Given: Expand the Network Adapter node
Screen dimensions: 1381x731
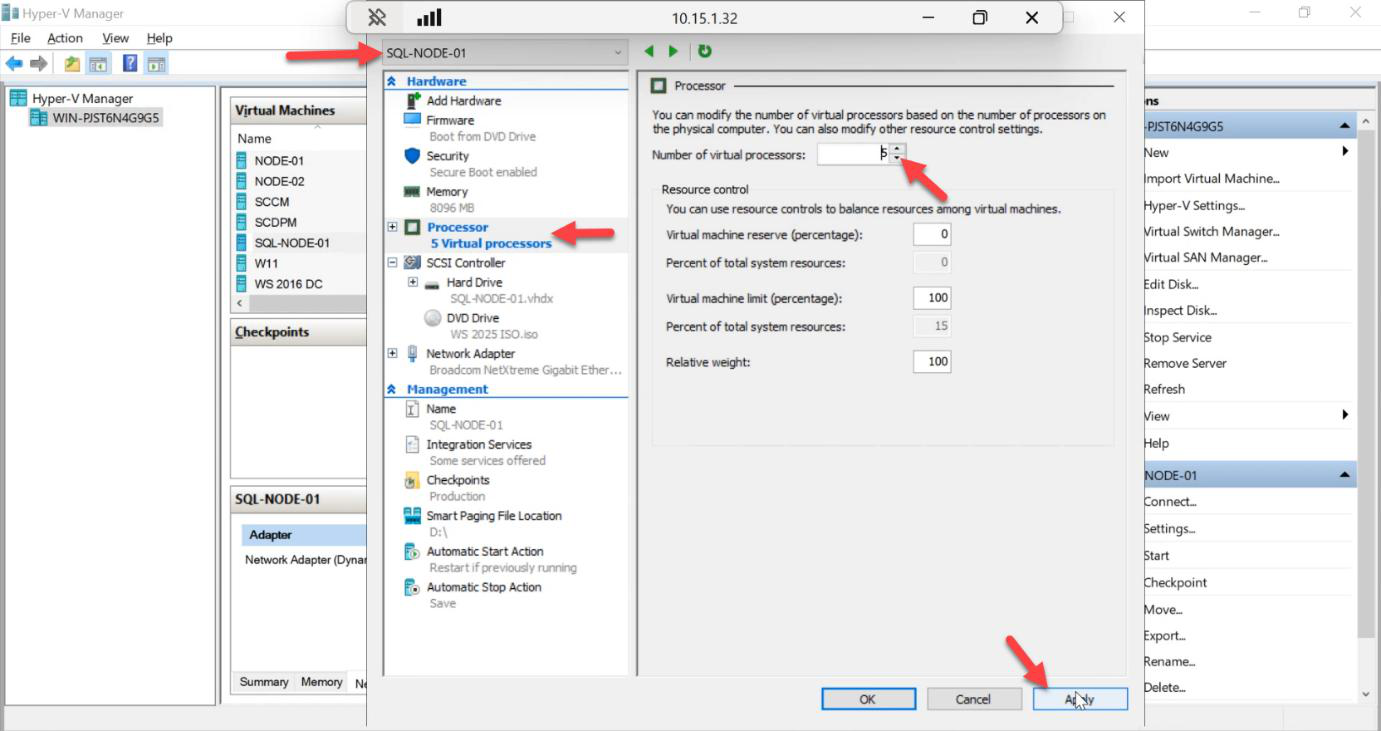Looking at the screenshot, I should tap(392, 354).
